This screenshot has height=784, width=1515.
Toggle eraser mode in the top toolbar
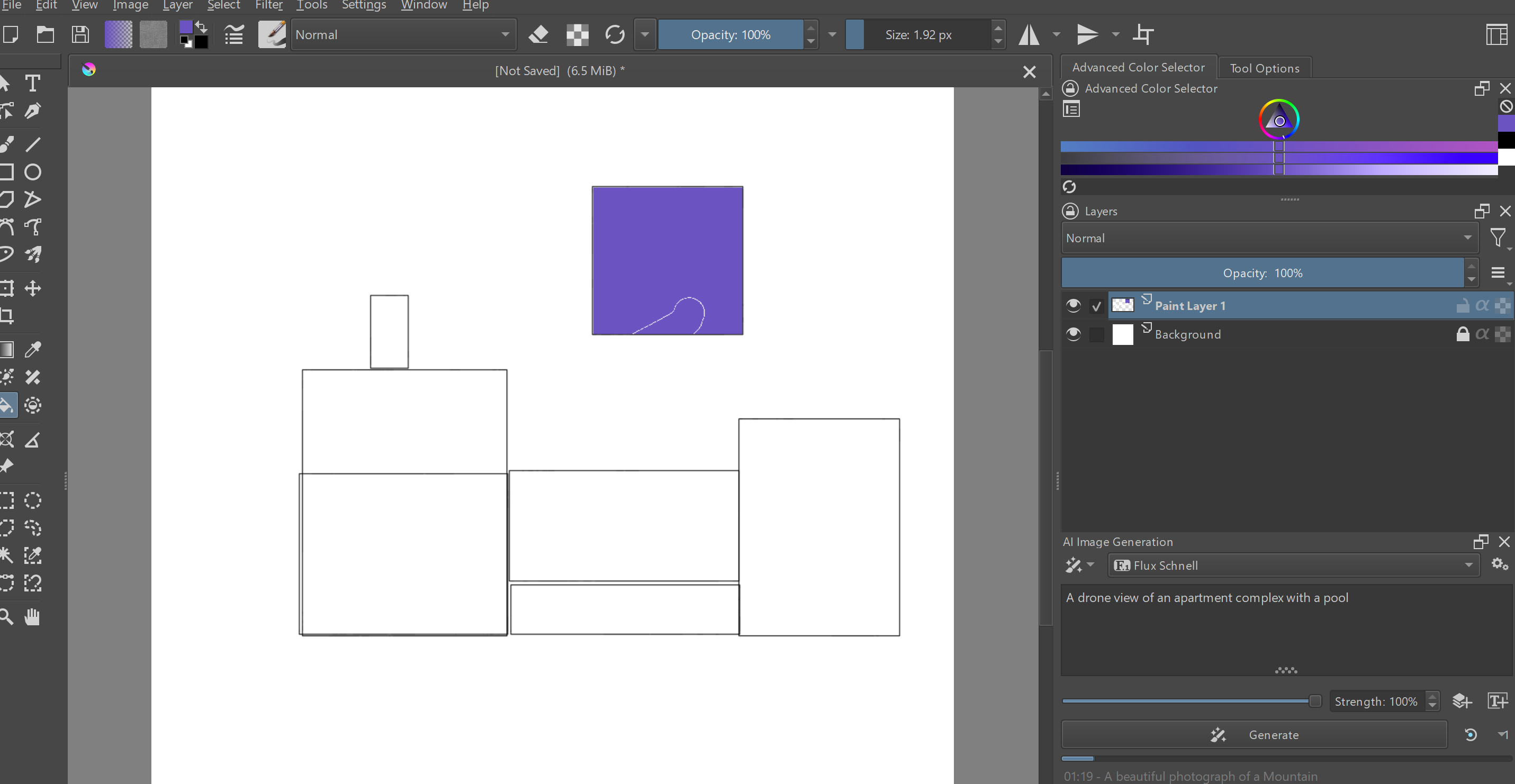538,35
